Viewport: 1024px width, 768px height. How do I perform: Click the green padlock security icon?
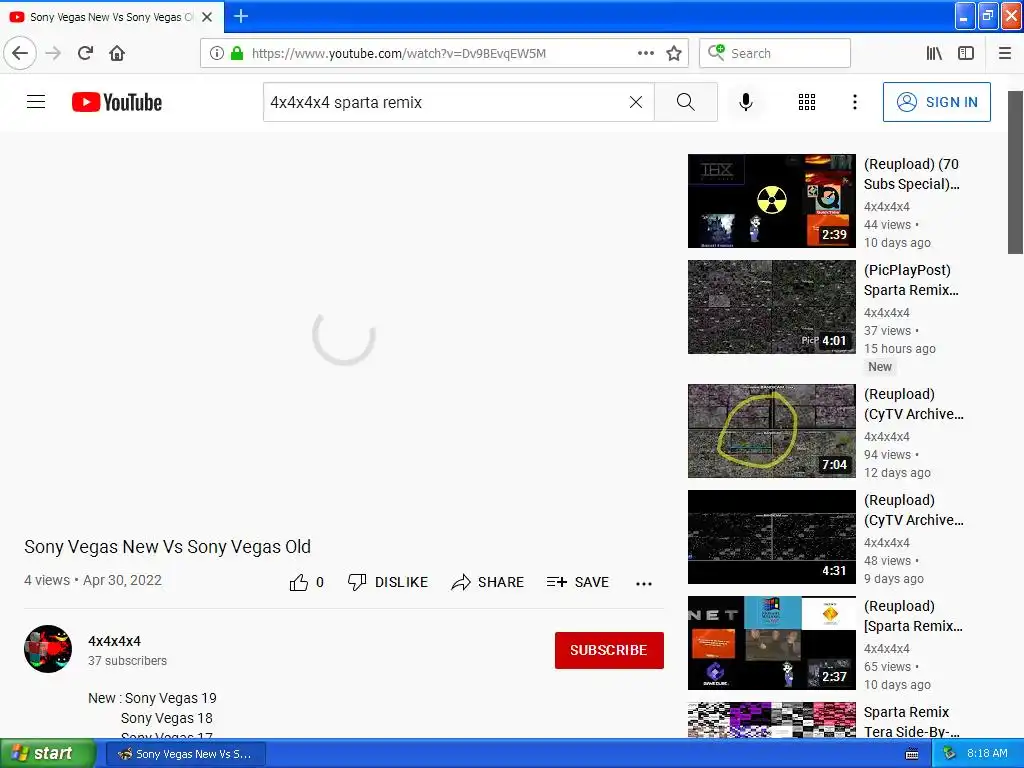click(x=237, y=53)
